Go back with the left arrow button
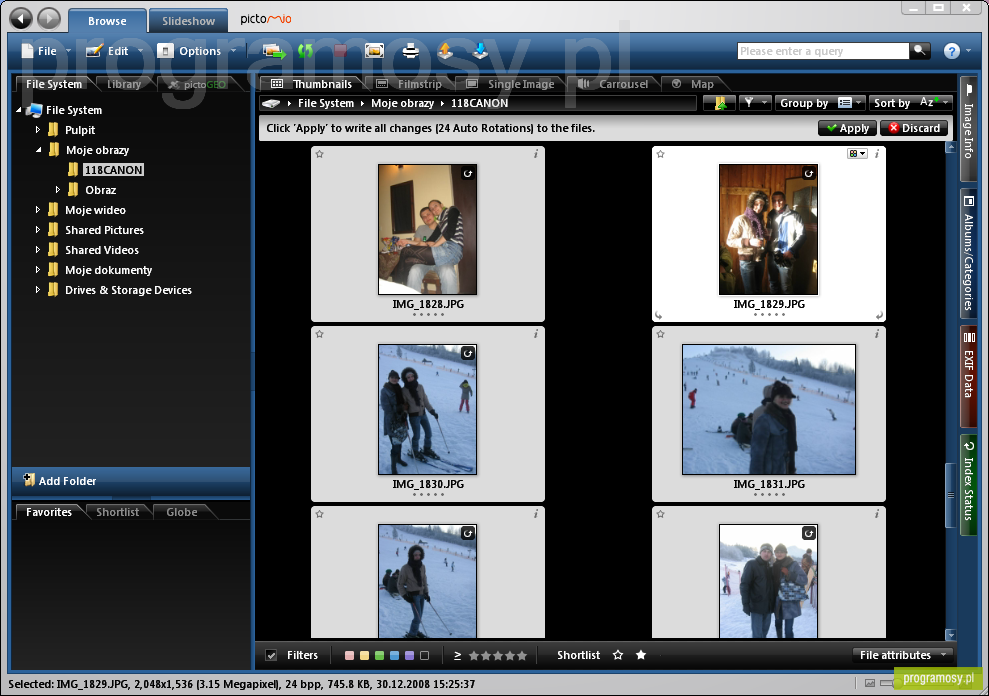Image resolution: width=989 pixels, height=696 pixels. [x=21, y=19]
